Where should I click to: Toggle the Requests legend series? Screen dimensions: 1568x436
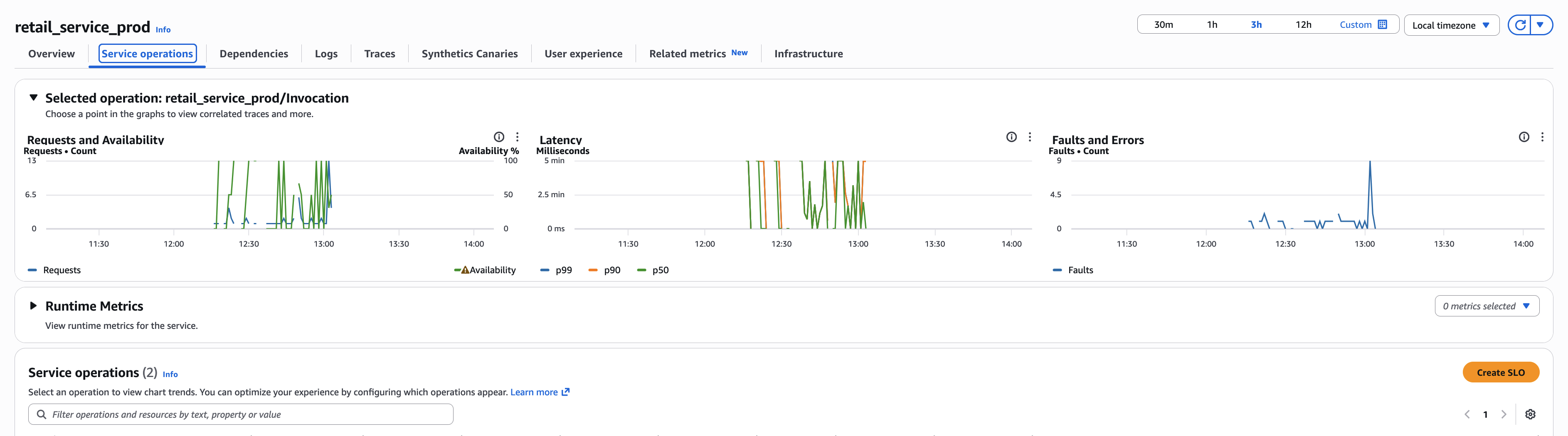click(x=54, y=270)
